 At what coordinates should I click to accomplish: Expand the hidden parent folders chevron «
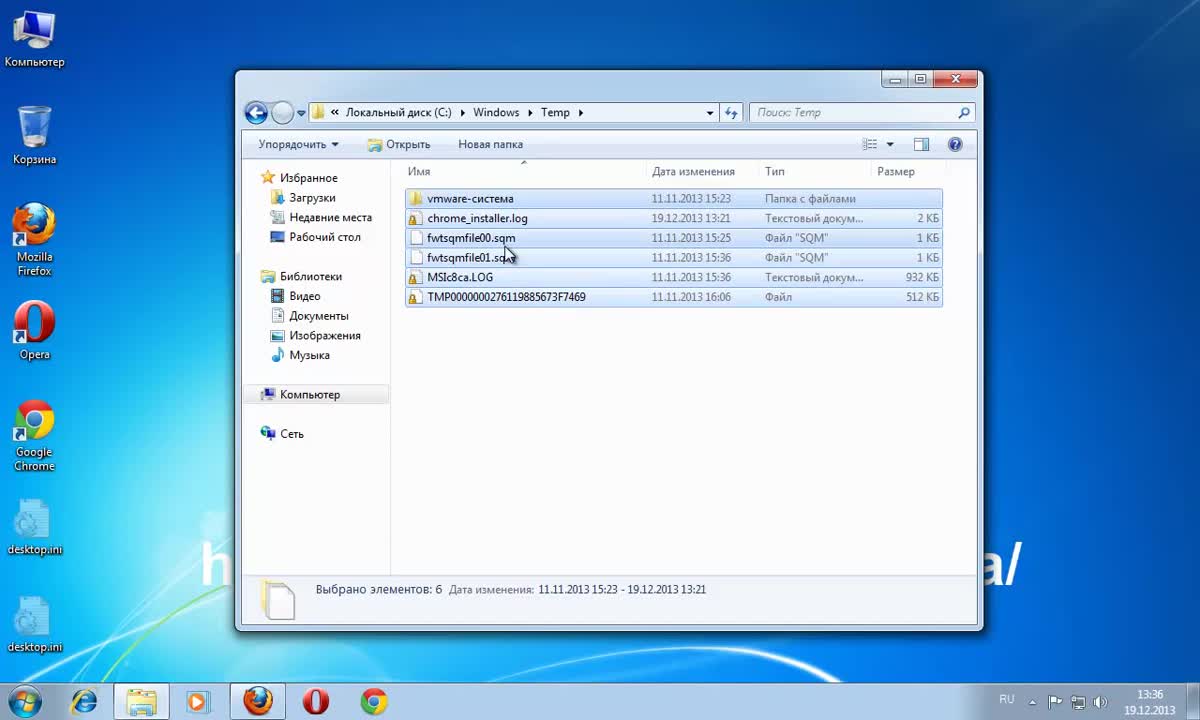335,113
